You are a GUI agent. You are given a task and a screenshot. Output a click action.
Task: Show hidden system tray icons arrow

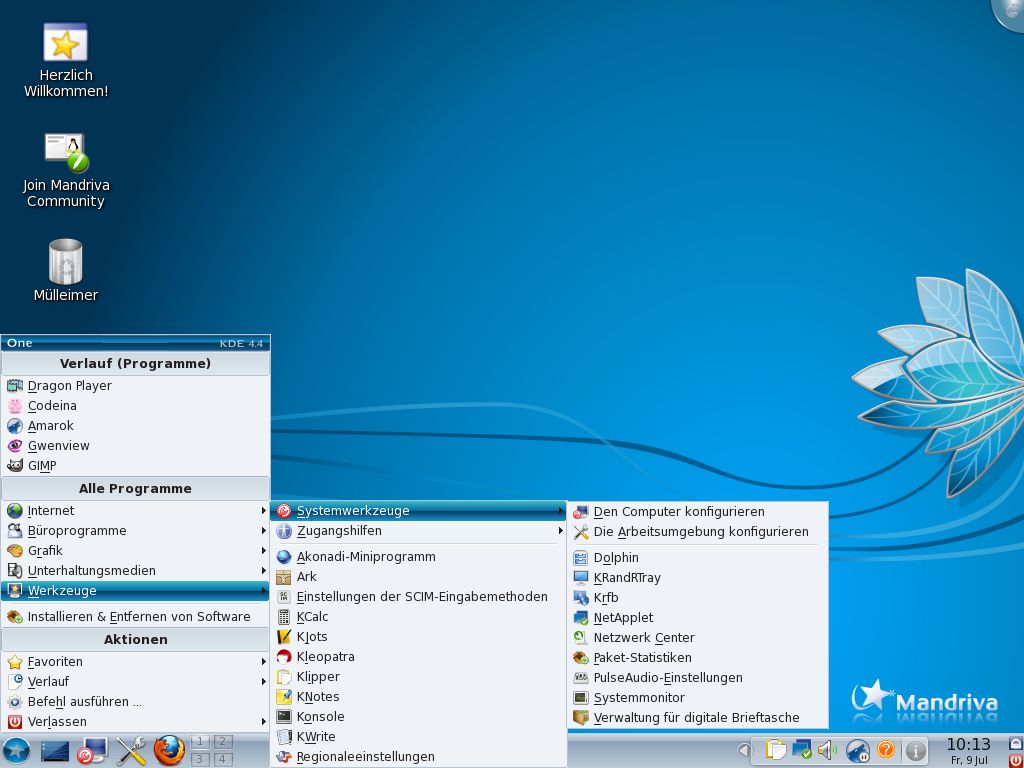[744, 750]
